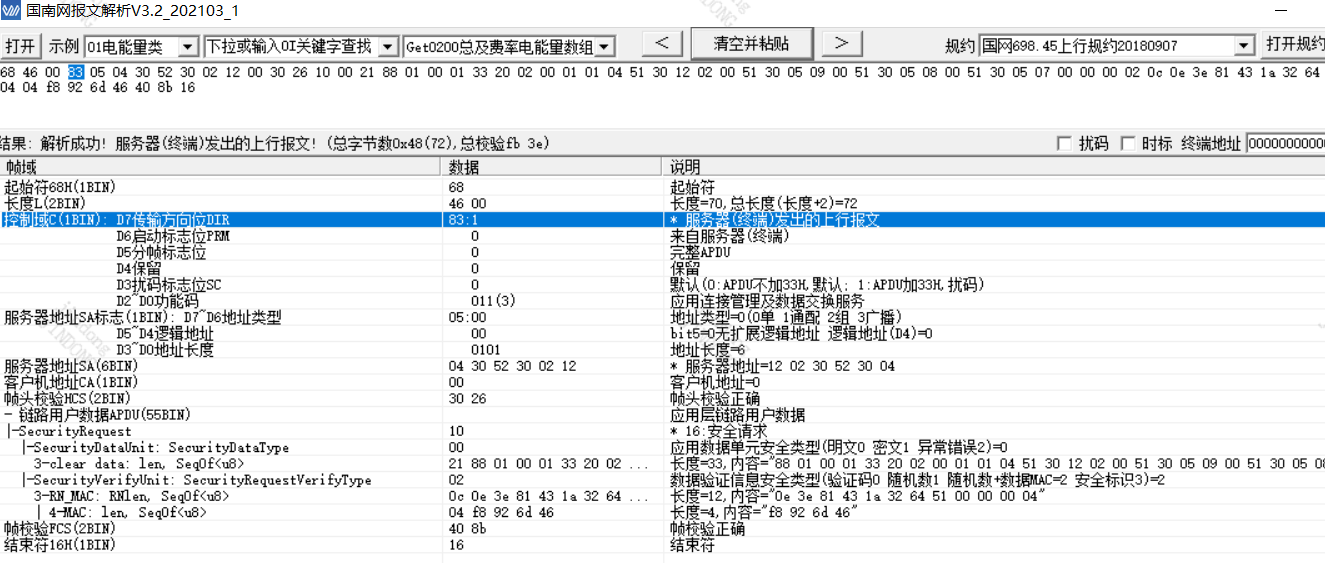Select the D4保留 row
Image resolution: width=1325 pixels, height=563 pixels.
(662, 268)
